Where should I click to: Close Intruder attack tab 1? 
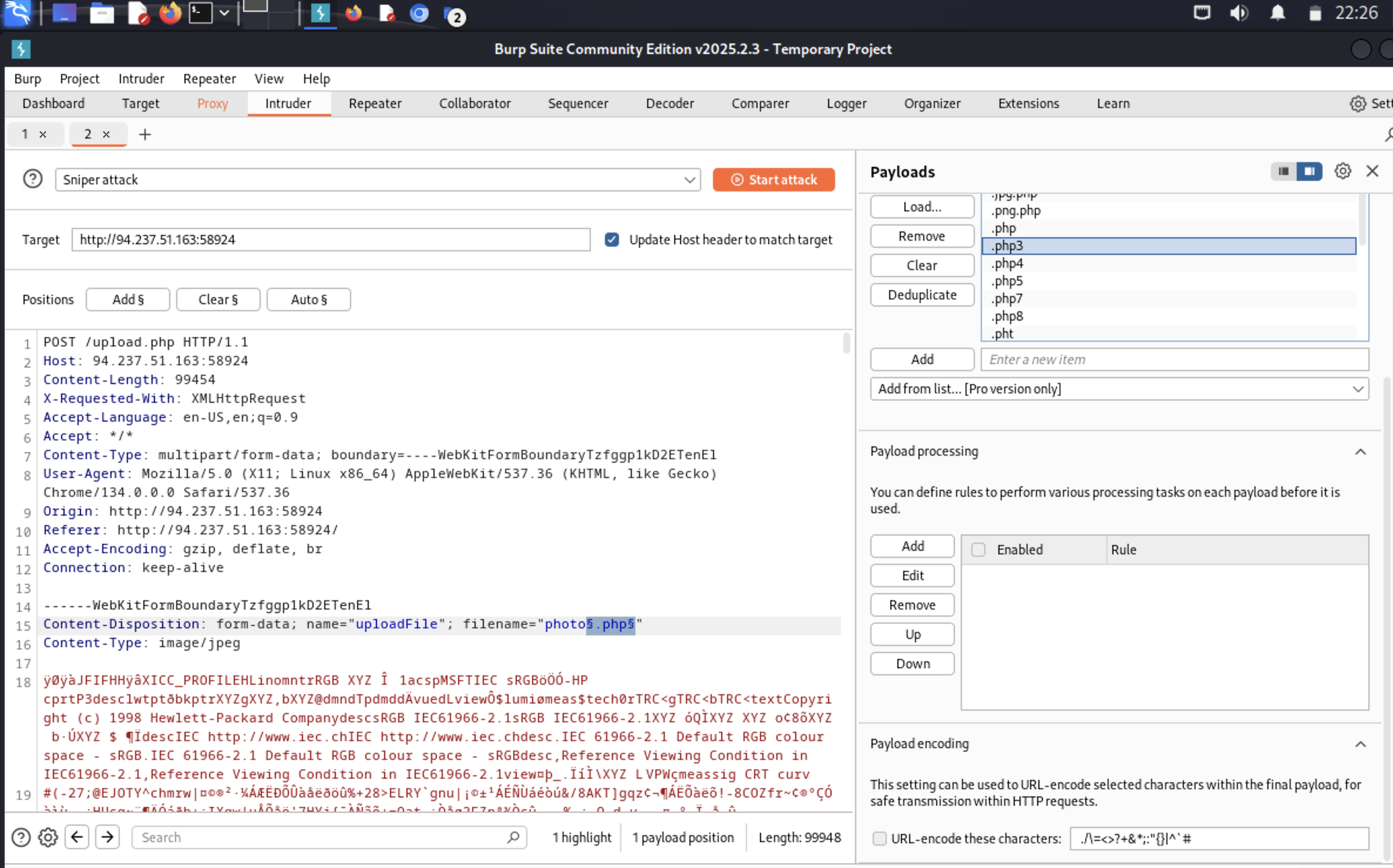43,134
